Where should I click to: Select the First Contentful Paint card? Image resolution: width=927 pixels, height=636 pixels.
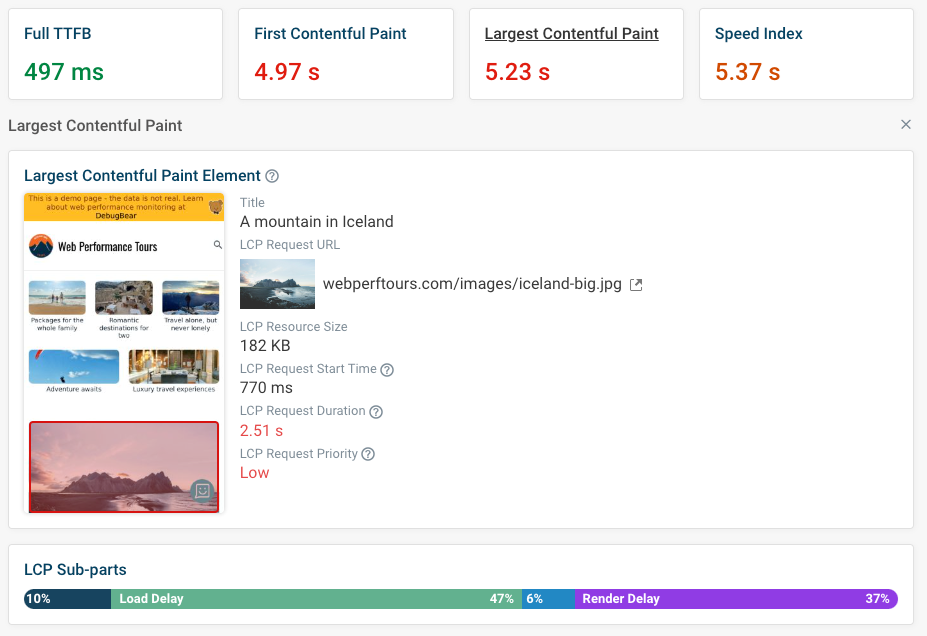[346, 54]
